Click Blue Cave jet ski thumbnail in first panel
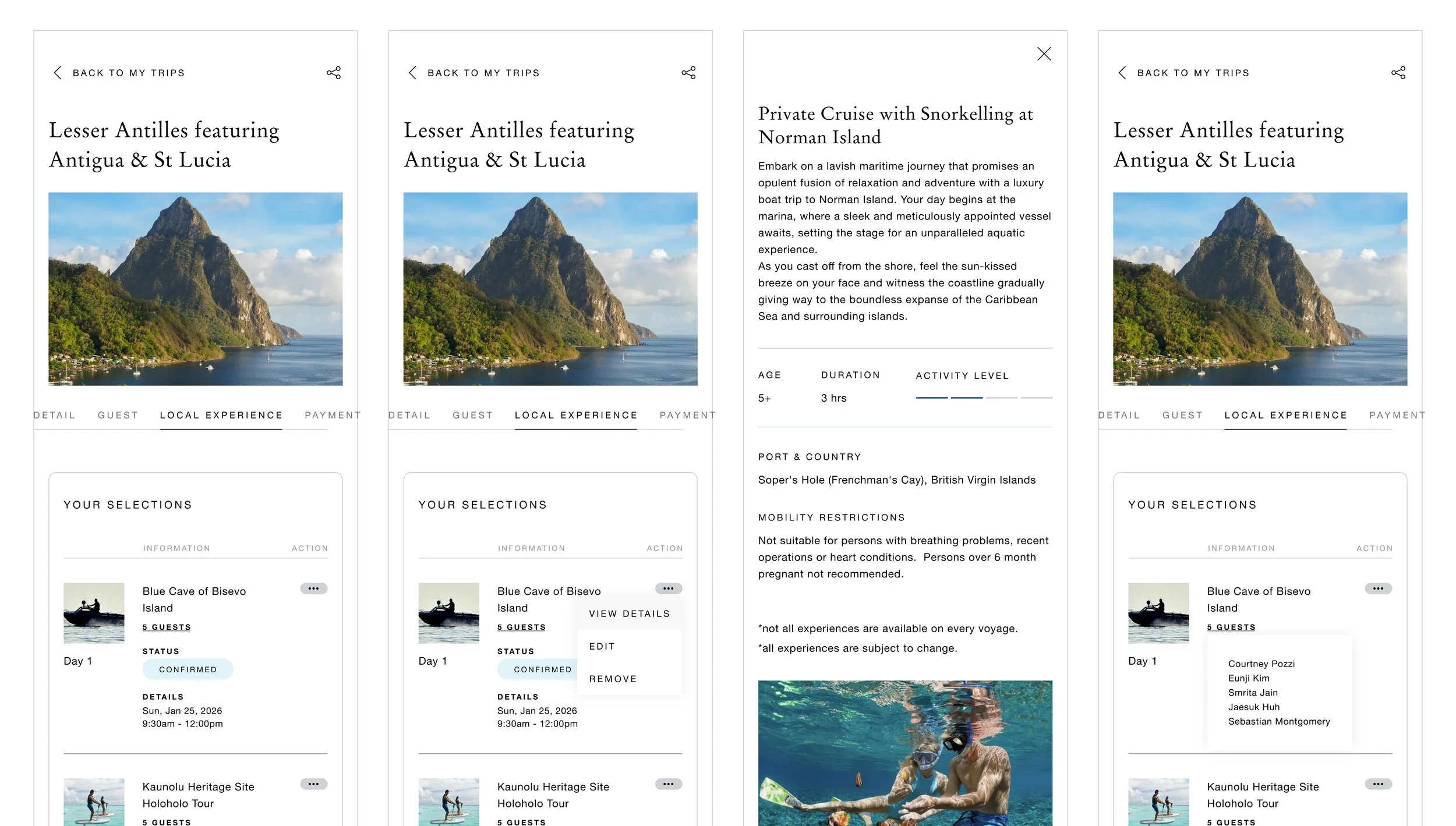 (x=94, y=612)
